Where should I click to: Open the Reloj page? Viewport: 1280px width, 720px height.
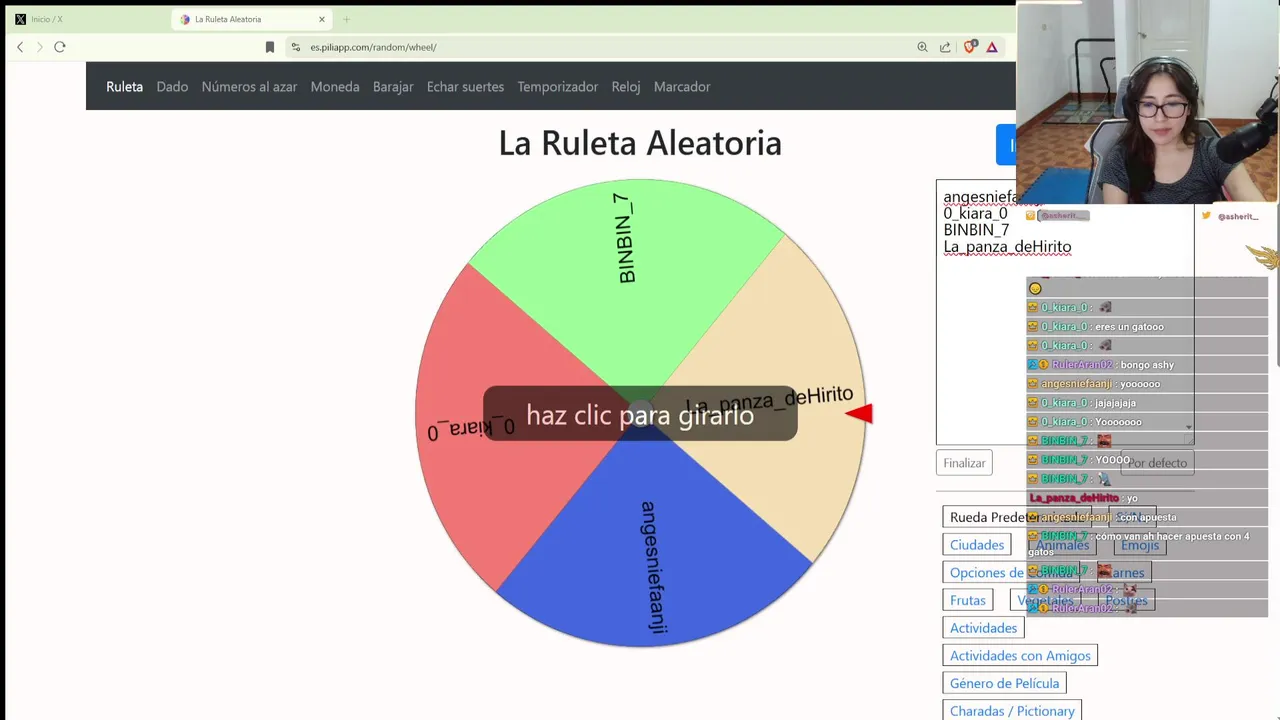coord(626,87)
